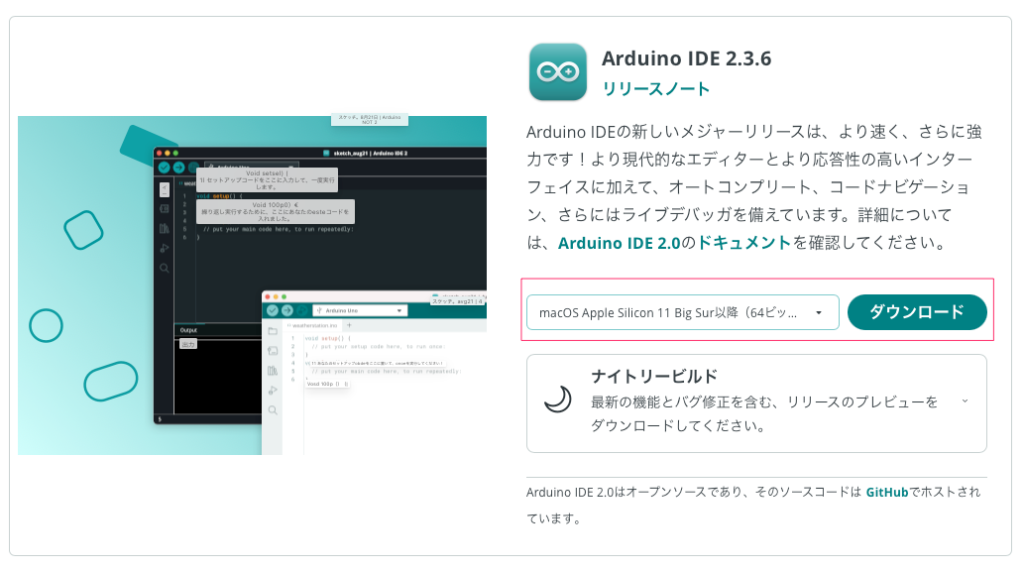Open the macOS Apple Silicon OS selection dropdown

(x=682, y=312)
